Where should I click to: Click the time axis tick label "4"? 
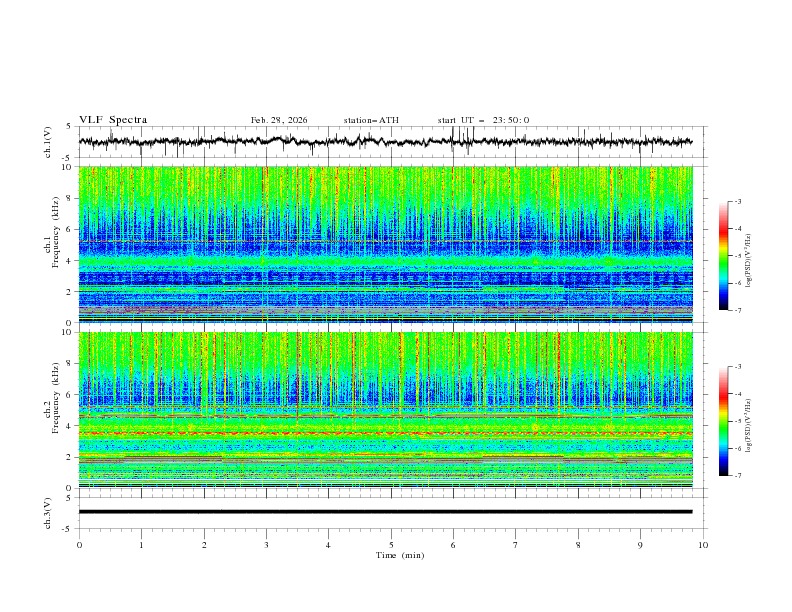tap(329, 545)
